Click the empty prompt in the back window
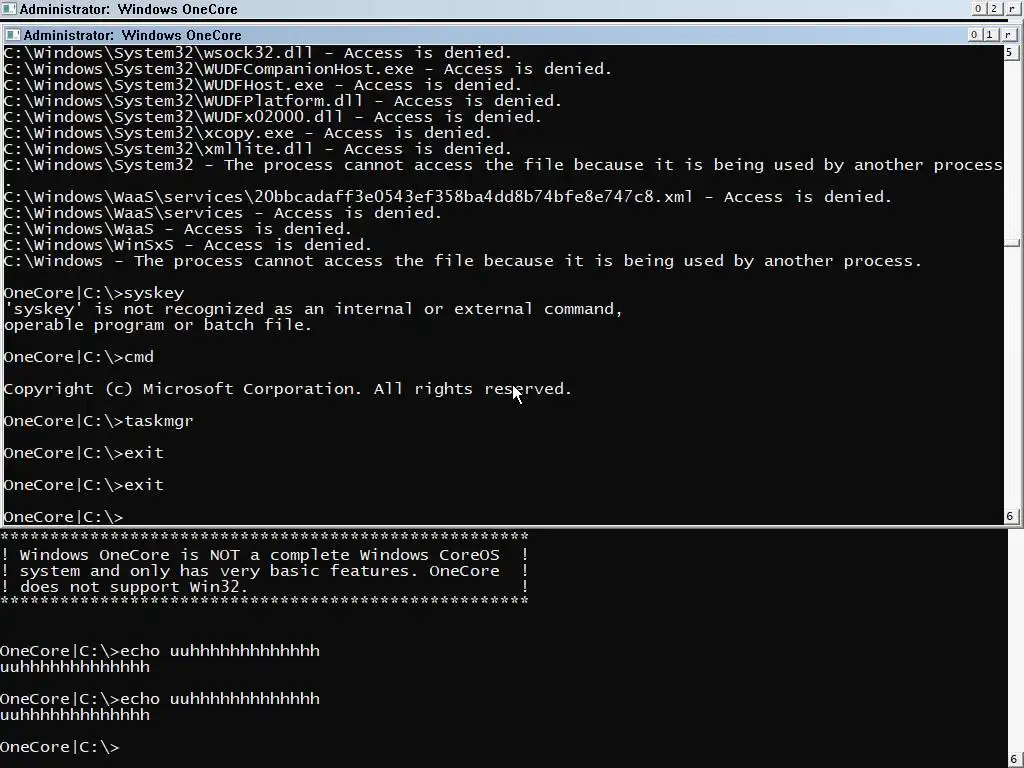 coord(60,747)
